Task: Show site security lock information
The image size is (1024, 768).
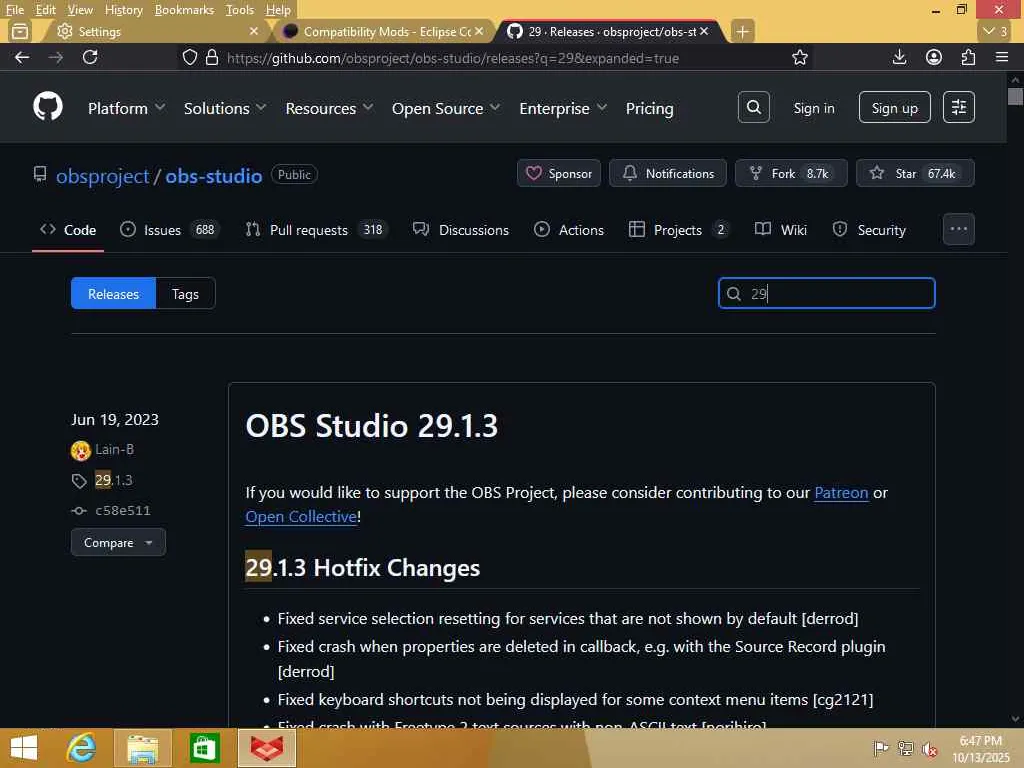Action: point(212,57)
